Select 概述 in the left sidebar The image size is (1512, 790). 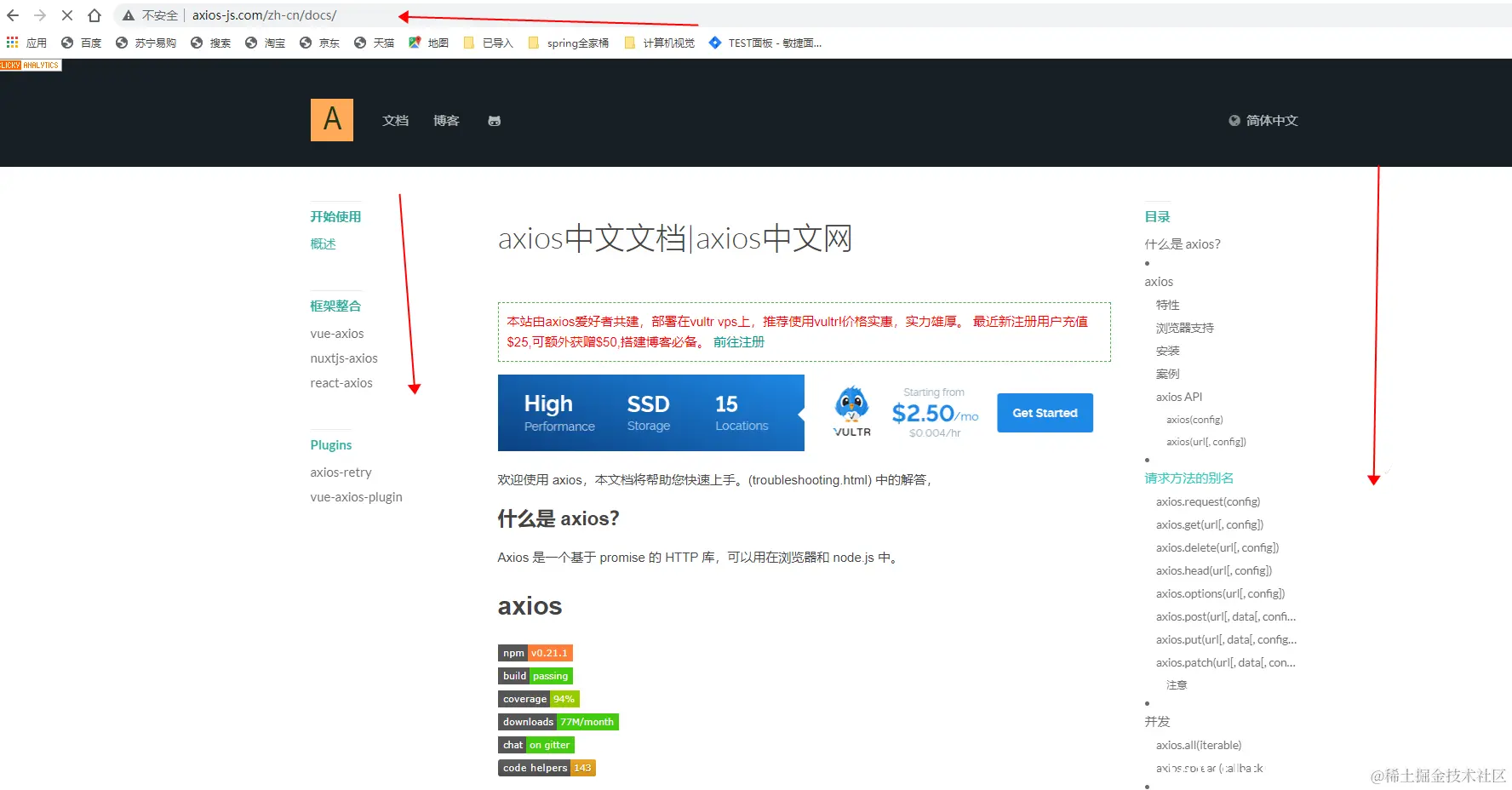[x=324, y=244]
